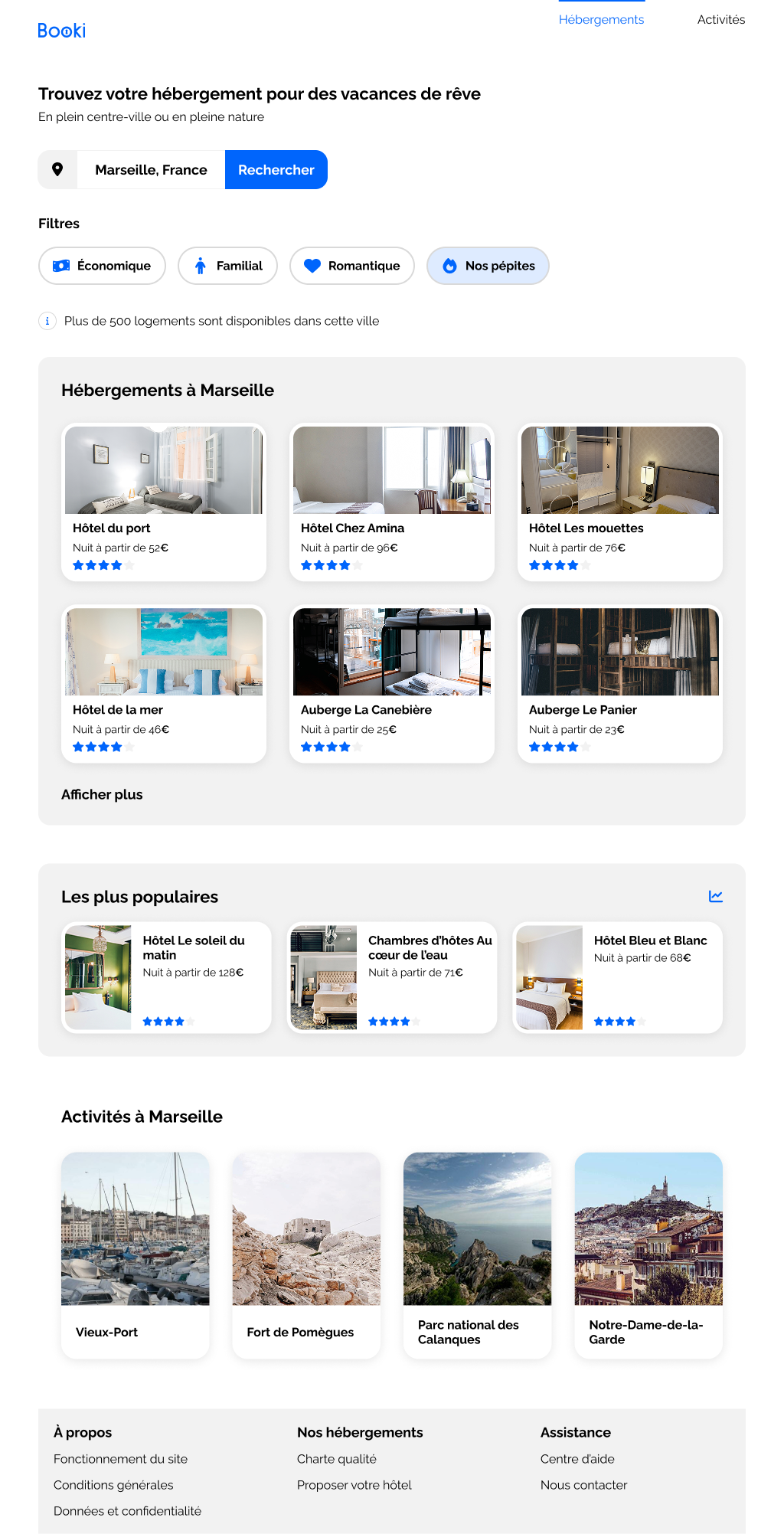Open the Hôtel de la mer photo
The height and width of the screenshot is (1534, 784).
point(164,652)
